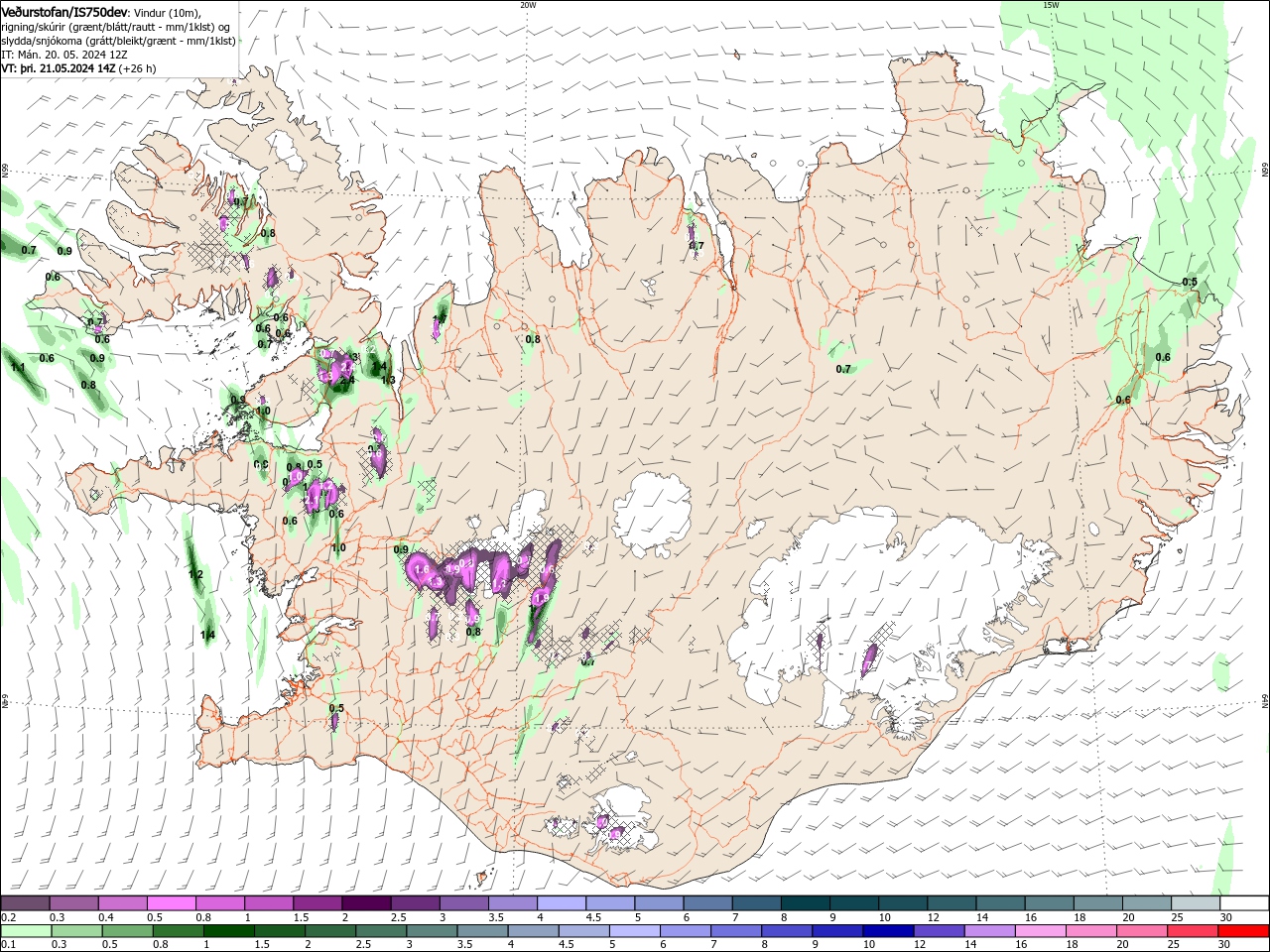The width and height of the screenshot is (1270, 952).
Task: Select upper legend swatch between 1.5 and 2
Action: tap(317, 903)
